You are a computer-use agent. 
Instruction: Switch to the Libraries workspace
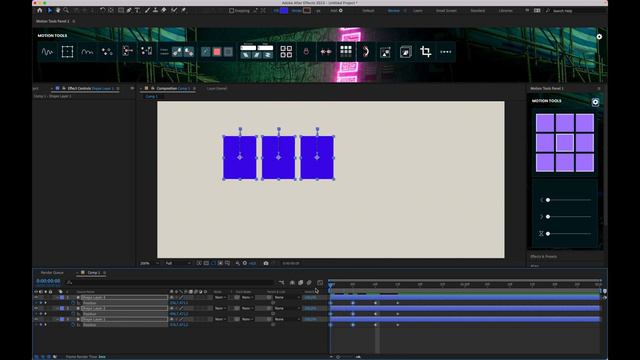[x=505, y=11]
